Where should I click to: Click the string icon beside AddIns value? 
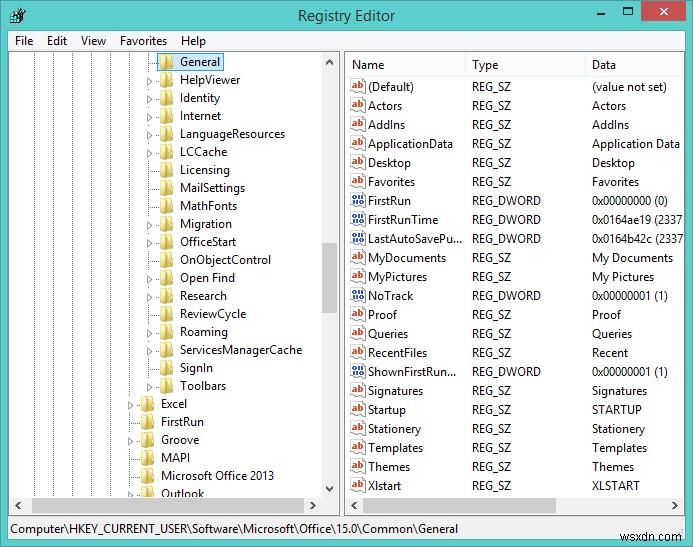click(x=358, y=124)
